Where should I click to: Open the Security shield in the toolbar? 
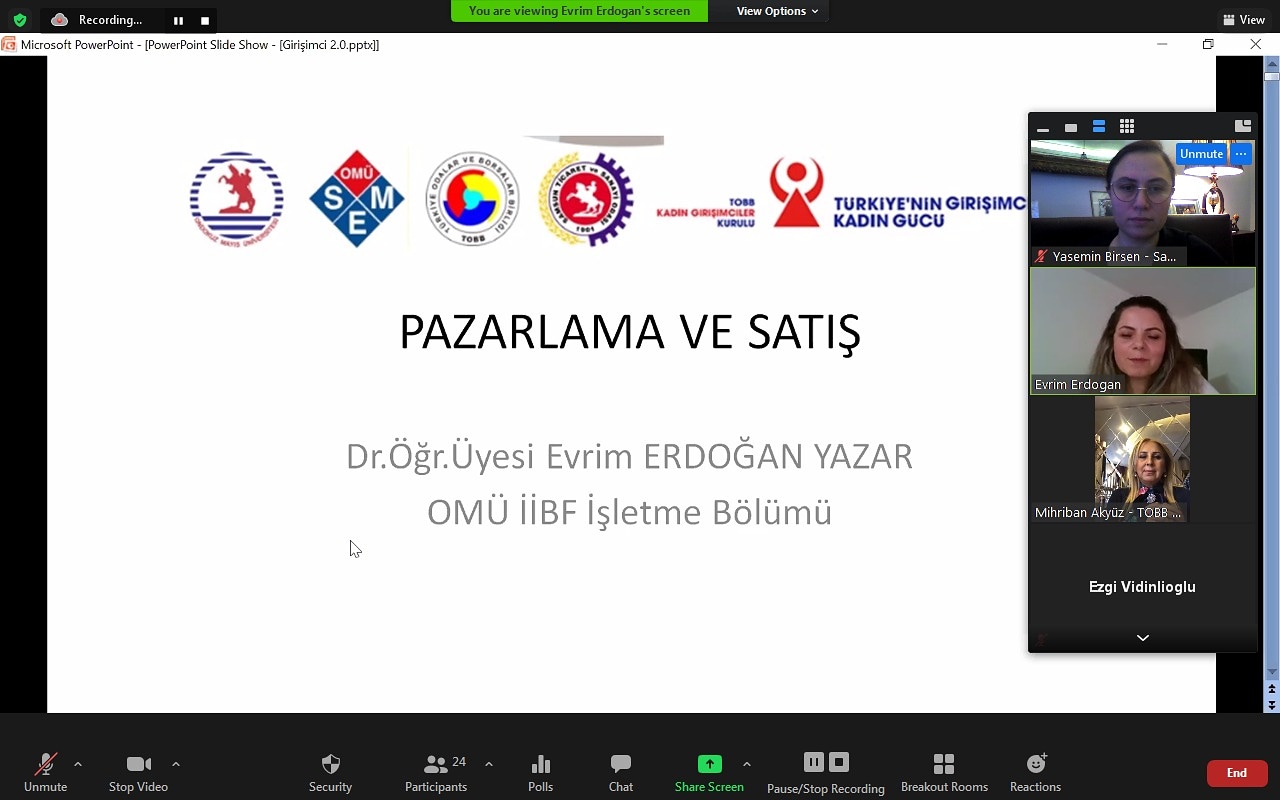point(330,772)
